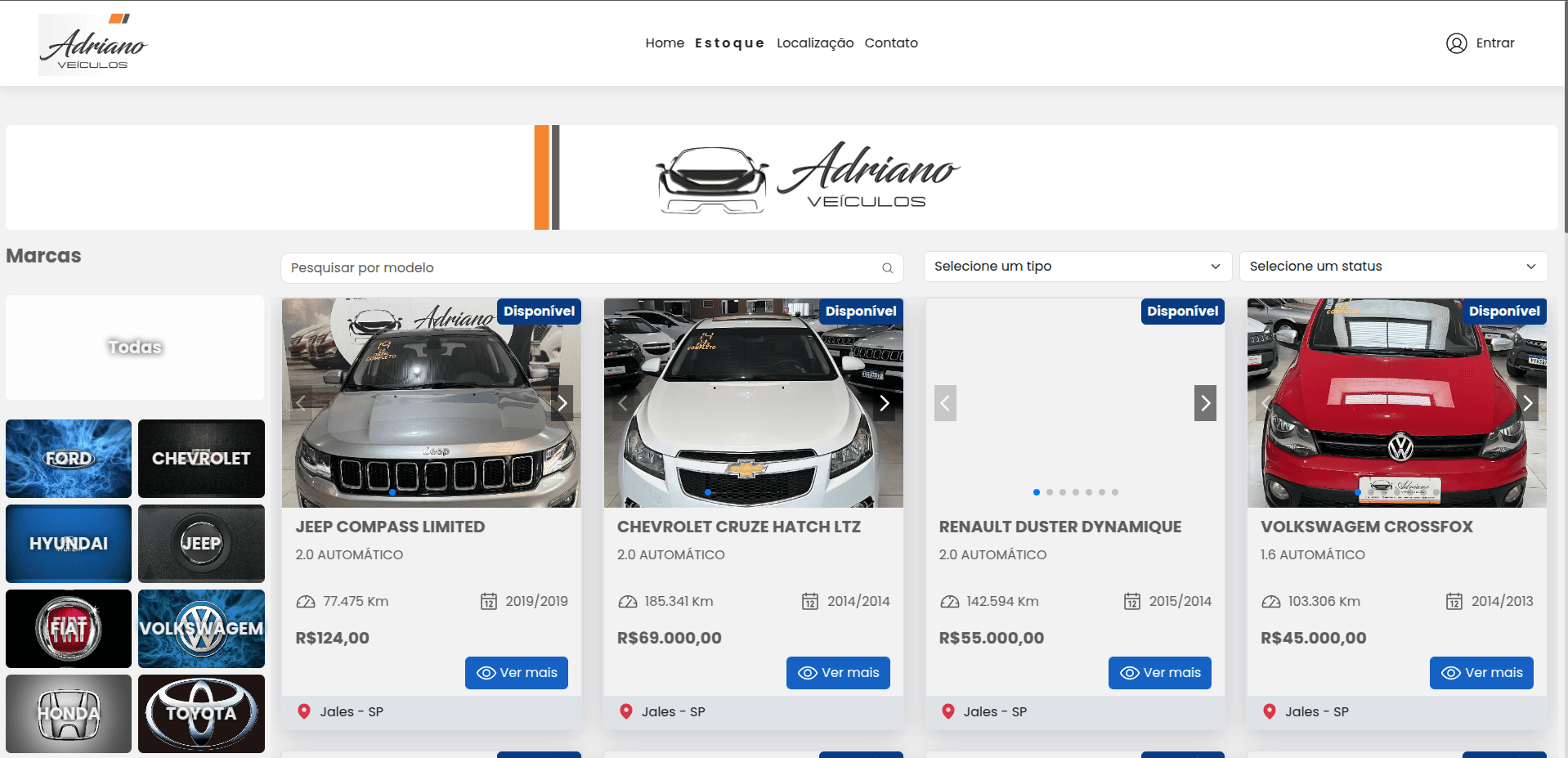Click odometer icon on Jeep Compass card
Screen dimensions: 1568x758
306,602
